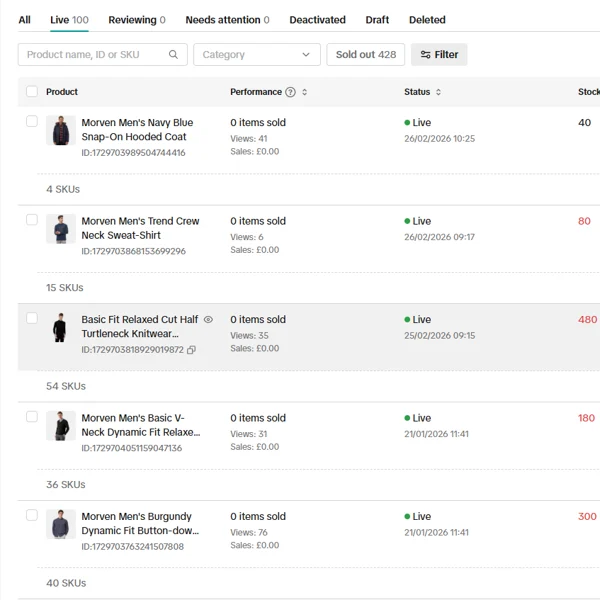
Task: Expand 15 SKUs row
Action: coord(65,287)
